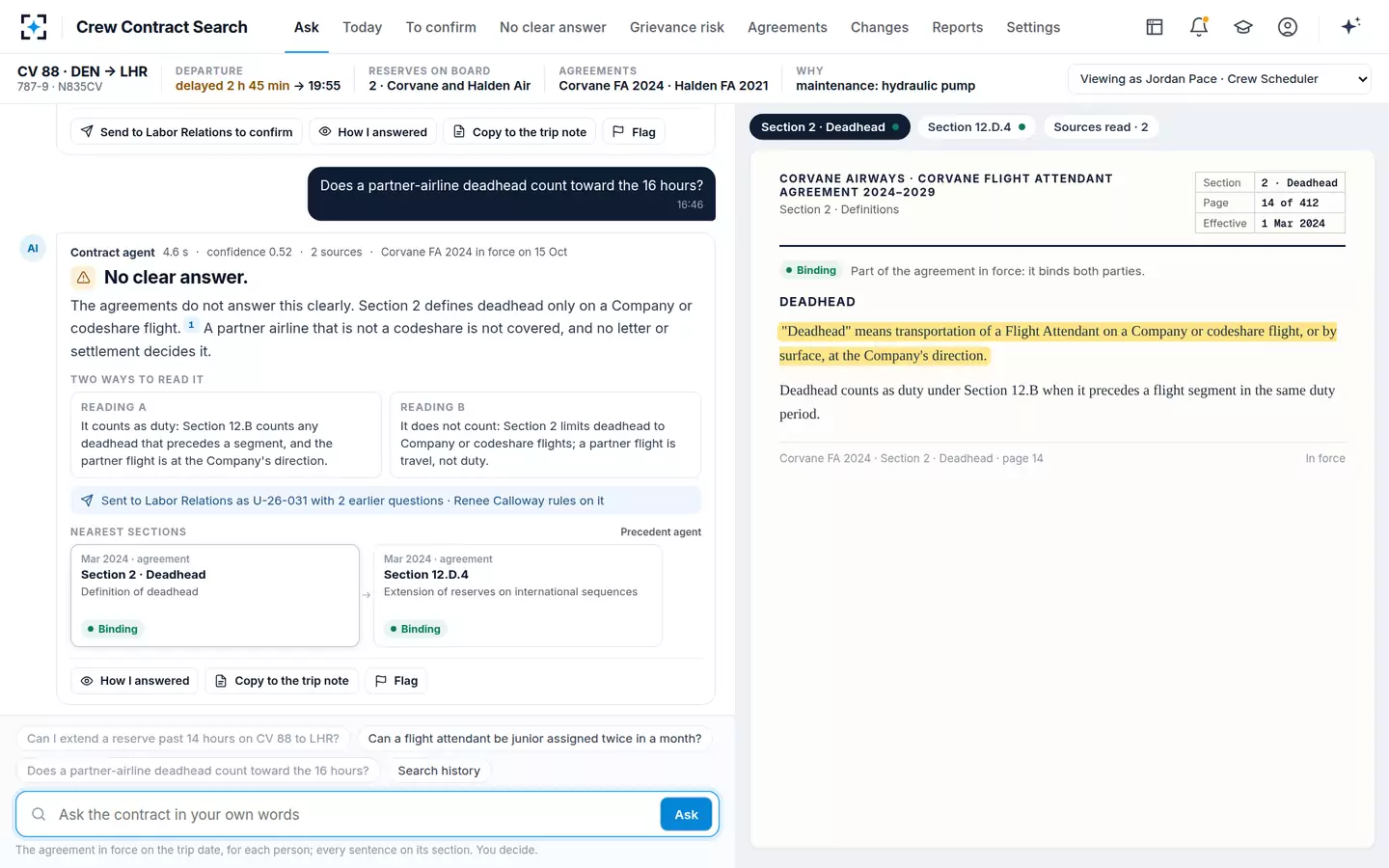This screenshot has height=868, width=1389.
Task: Click the Reading A interpretation card
Action: pyautogui.click(x=226, y=435)
